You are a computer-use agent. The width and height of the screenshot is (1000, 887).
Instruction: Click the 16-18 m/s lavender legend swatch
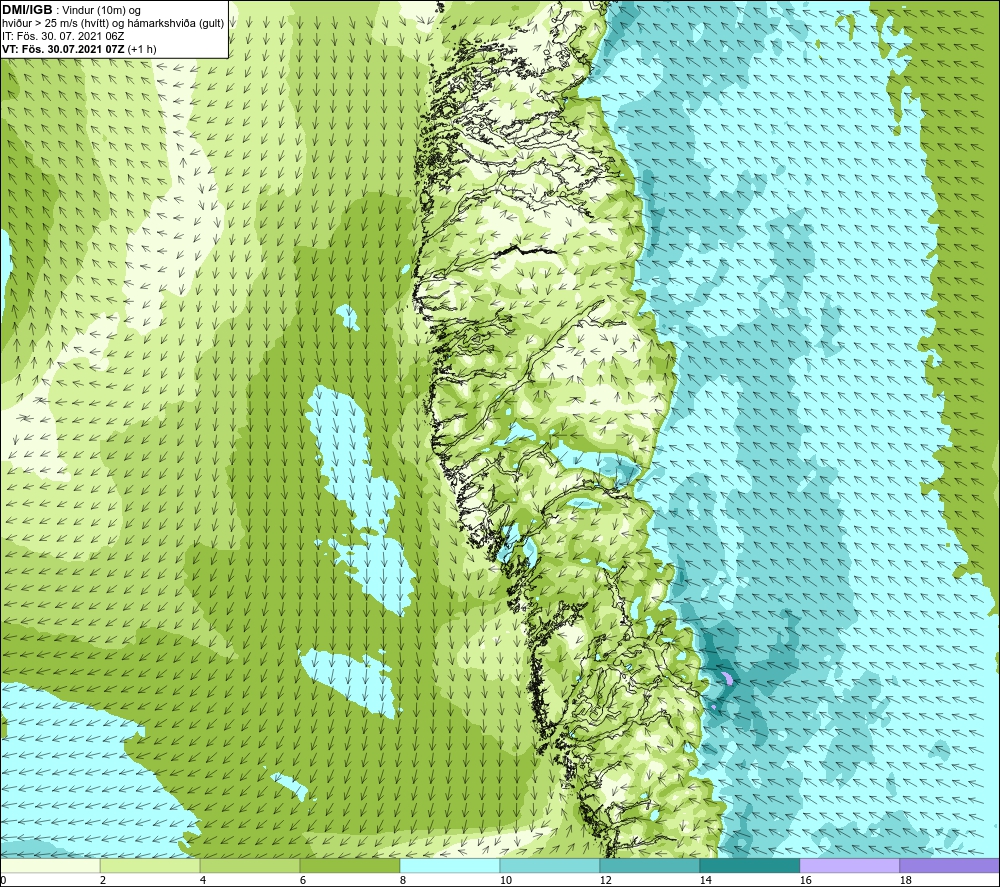849,865
